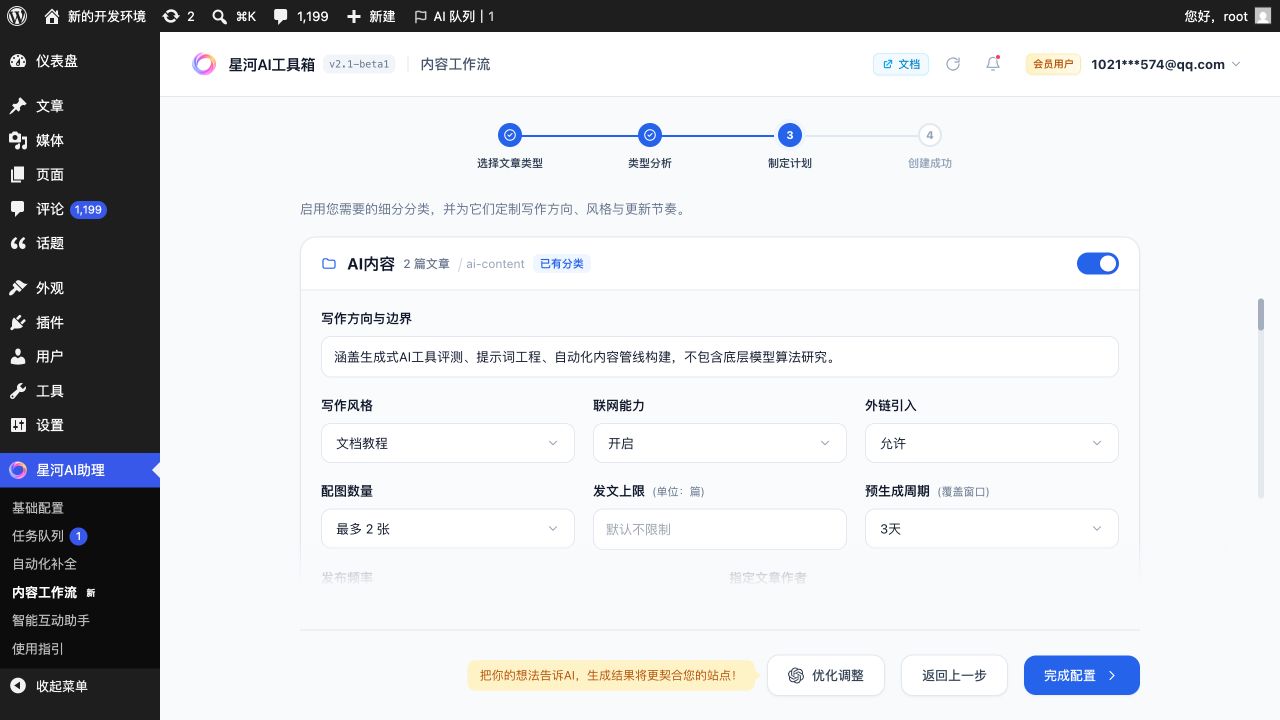Expand the account menu chevron beside the email
The width and height of the screenshot is (1280, 720).
point(1236,64)
